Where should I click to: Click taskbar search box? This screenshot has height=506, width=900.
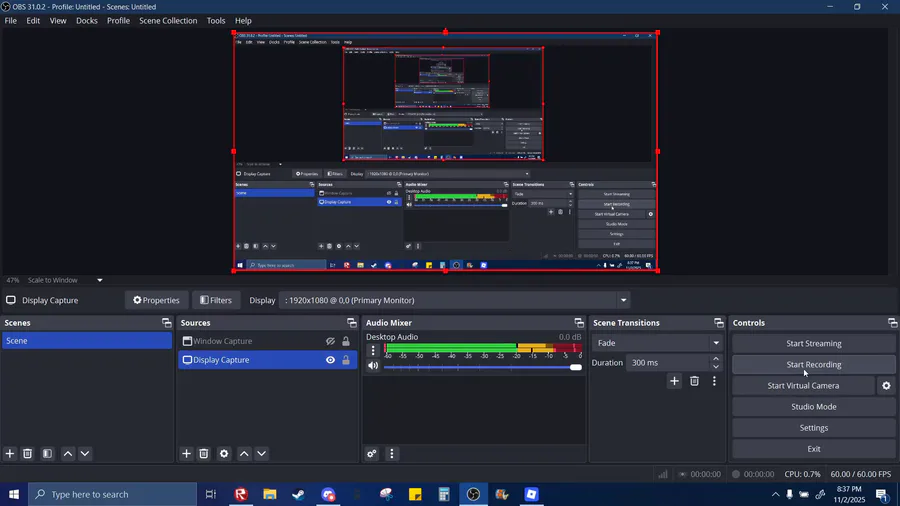tap(112, 494)
